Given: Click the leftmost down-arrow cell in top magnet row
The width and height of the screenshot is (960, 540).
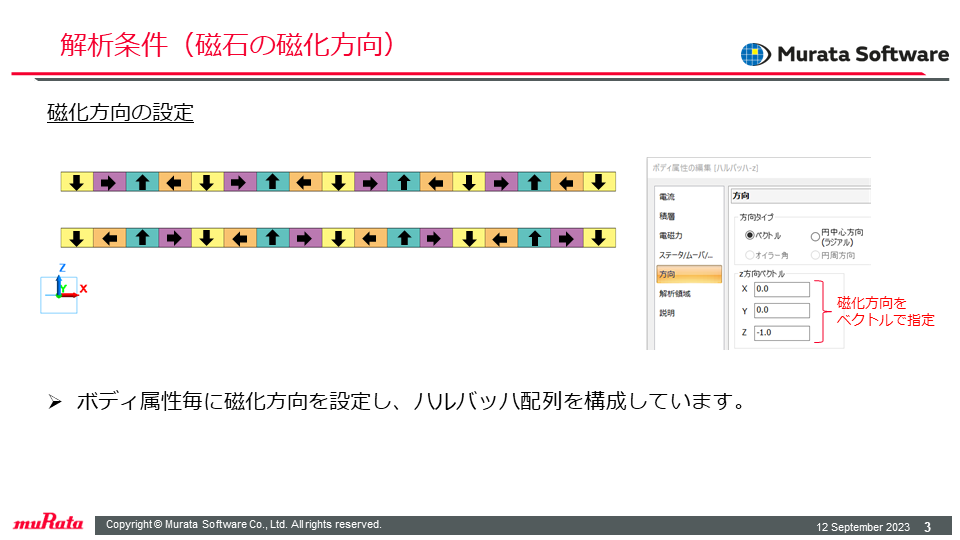Looking at the screenshot, I should point(77,182).
